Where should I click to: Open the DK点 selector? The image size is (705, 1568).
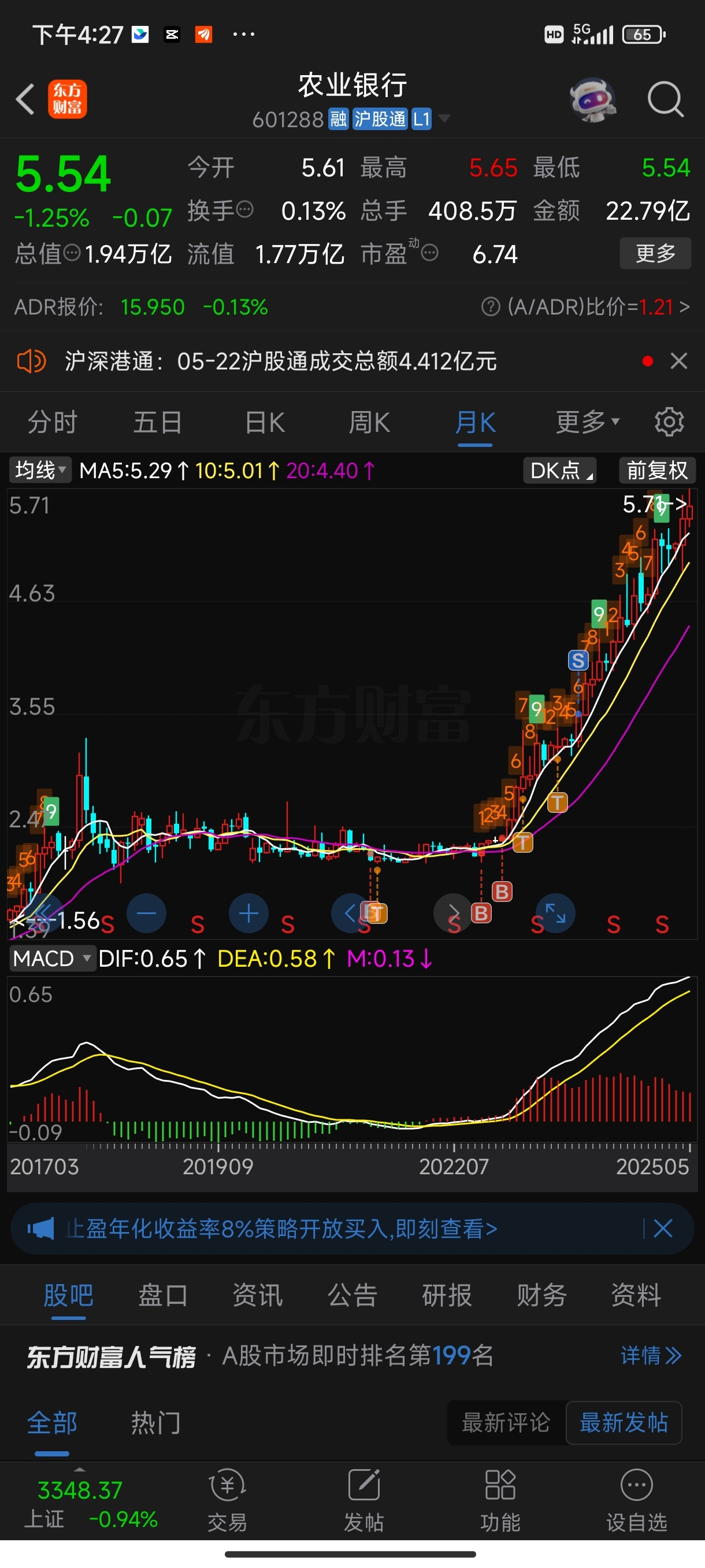click(x=559, y=470)
